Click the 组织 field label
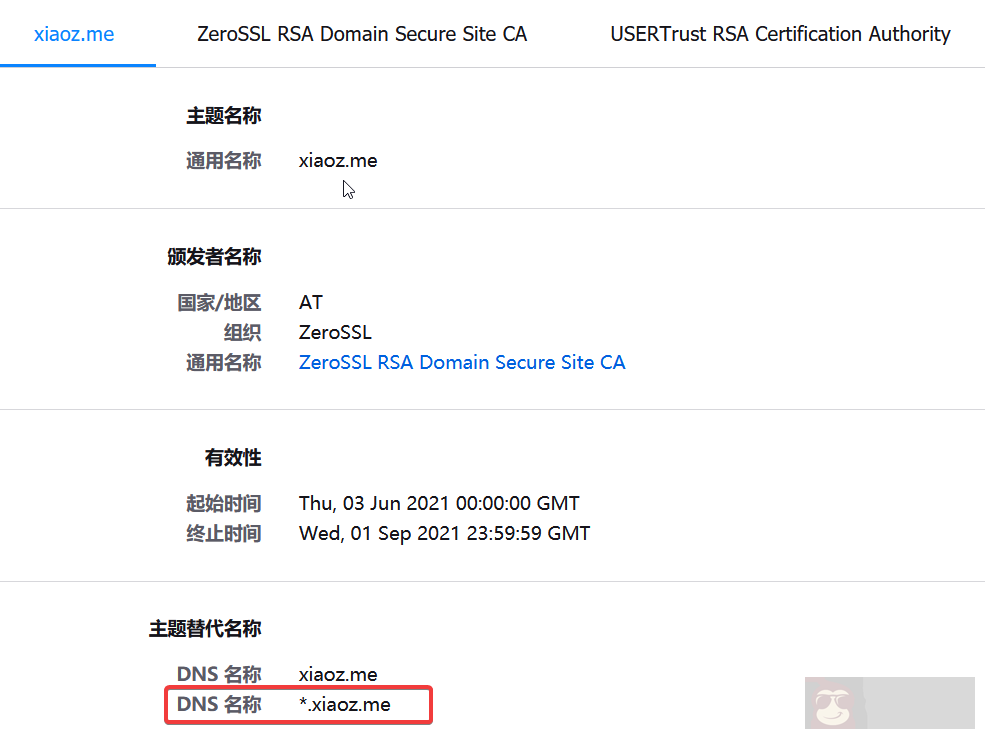The image size is (985, 734). tap(242, 332)
